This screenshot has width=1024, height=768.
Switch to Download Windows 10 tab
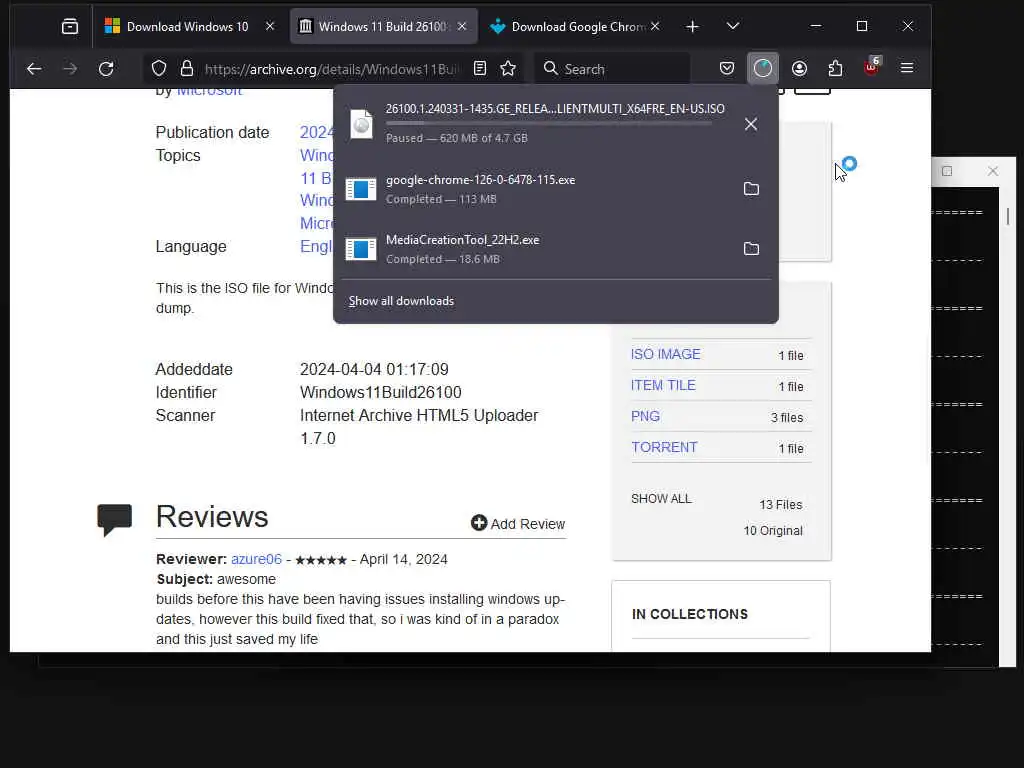pyautogui.click(x=189, y=26)
